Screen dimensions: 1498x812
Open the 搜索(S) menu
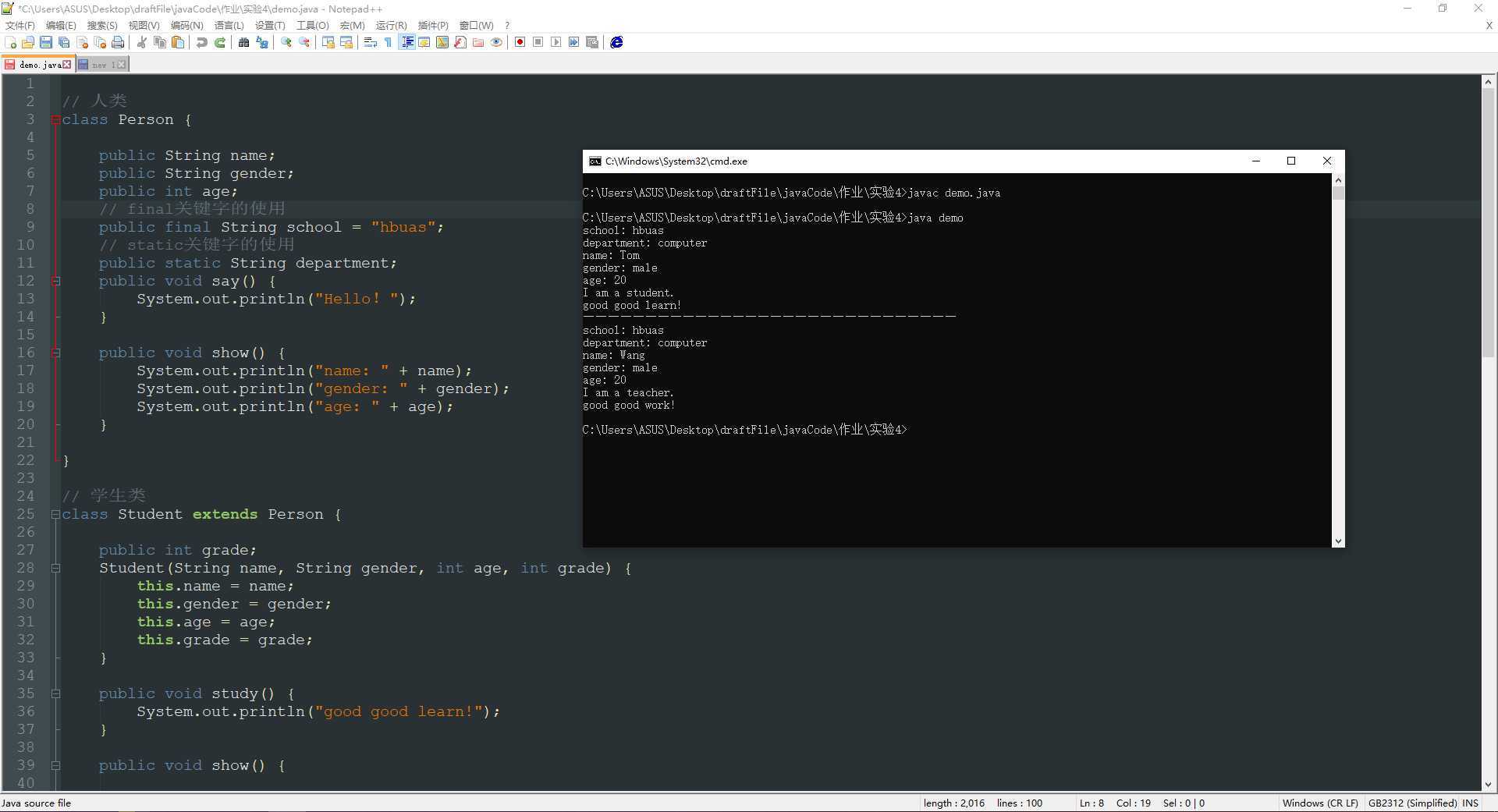(x=102, y=26)
